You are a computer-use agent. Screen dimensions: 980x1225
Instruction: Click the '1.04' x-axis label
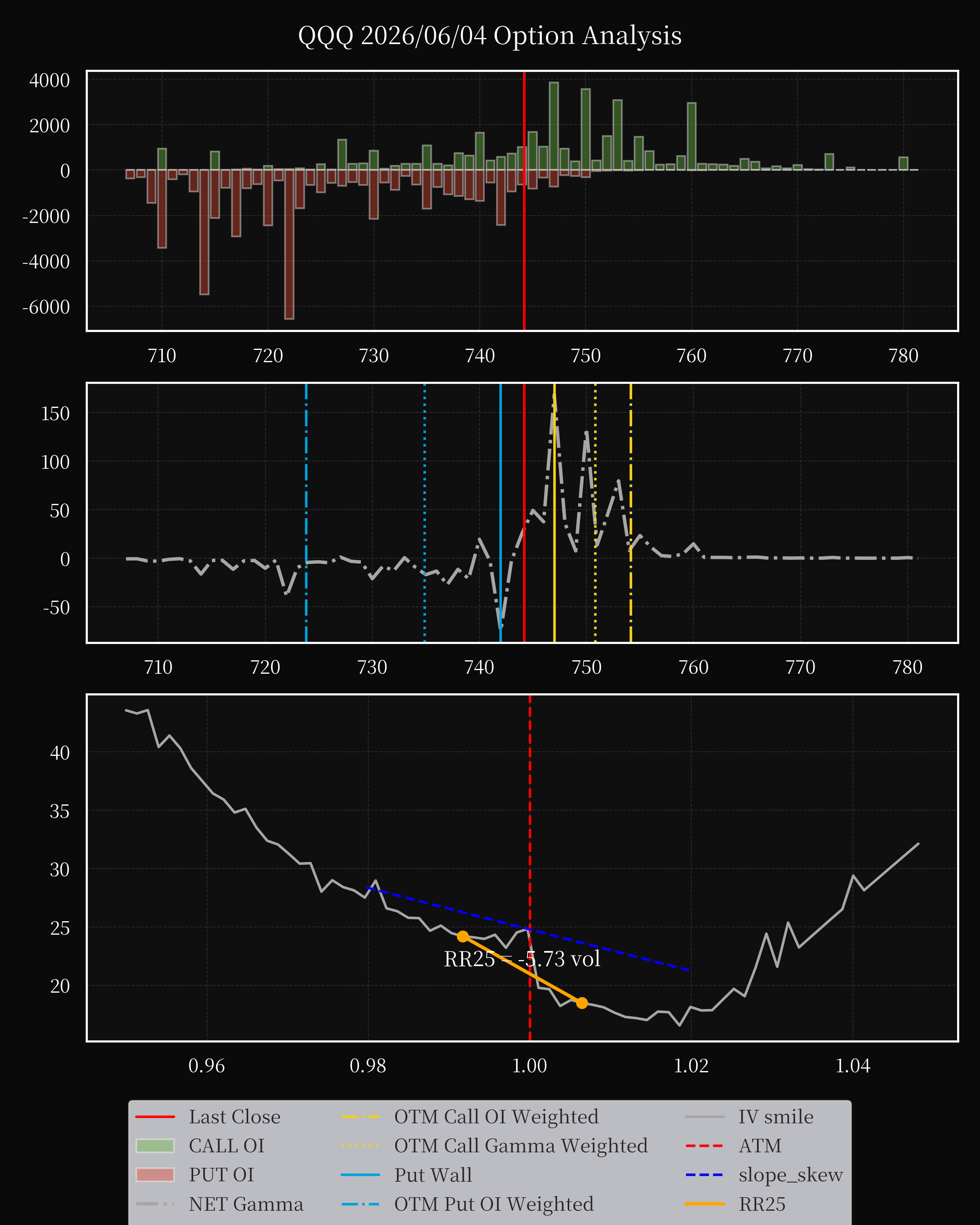point(853,1065)
